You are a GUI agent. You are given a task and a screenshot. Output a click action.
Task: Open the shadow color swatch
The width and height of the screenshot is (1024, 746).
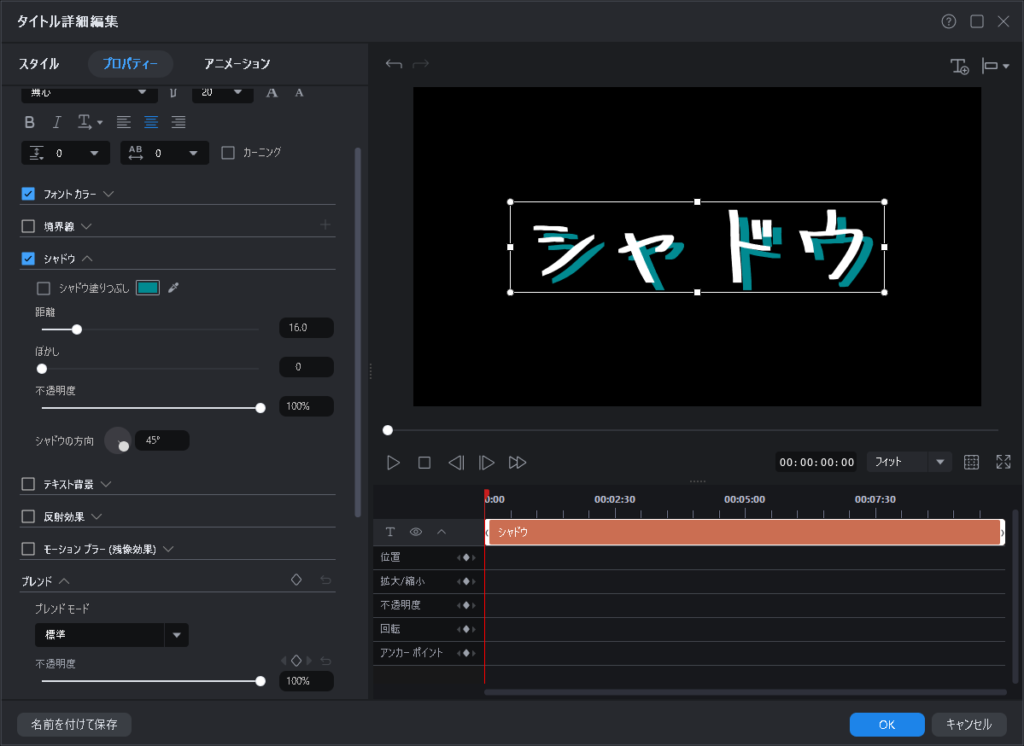(147, 288)
